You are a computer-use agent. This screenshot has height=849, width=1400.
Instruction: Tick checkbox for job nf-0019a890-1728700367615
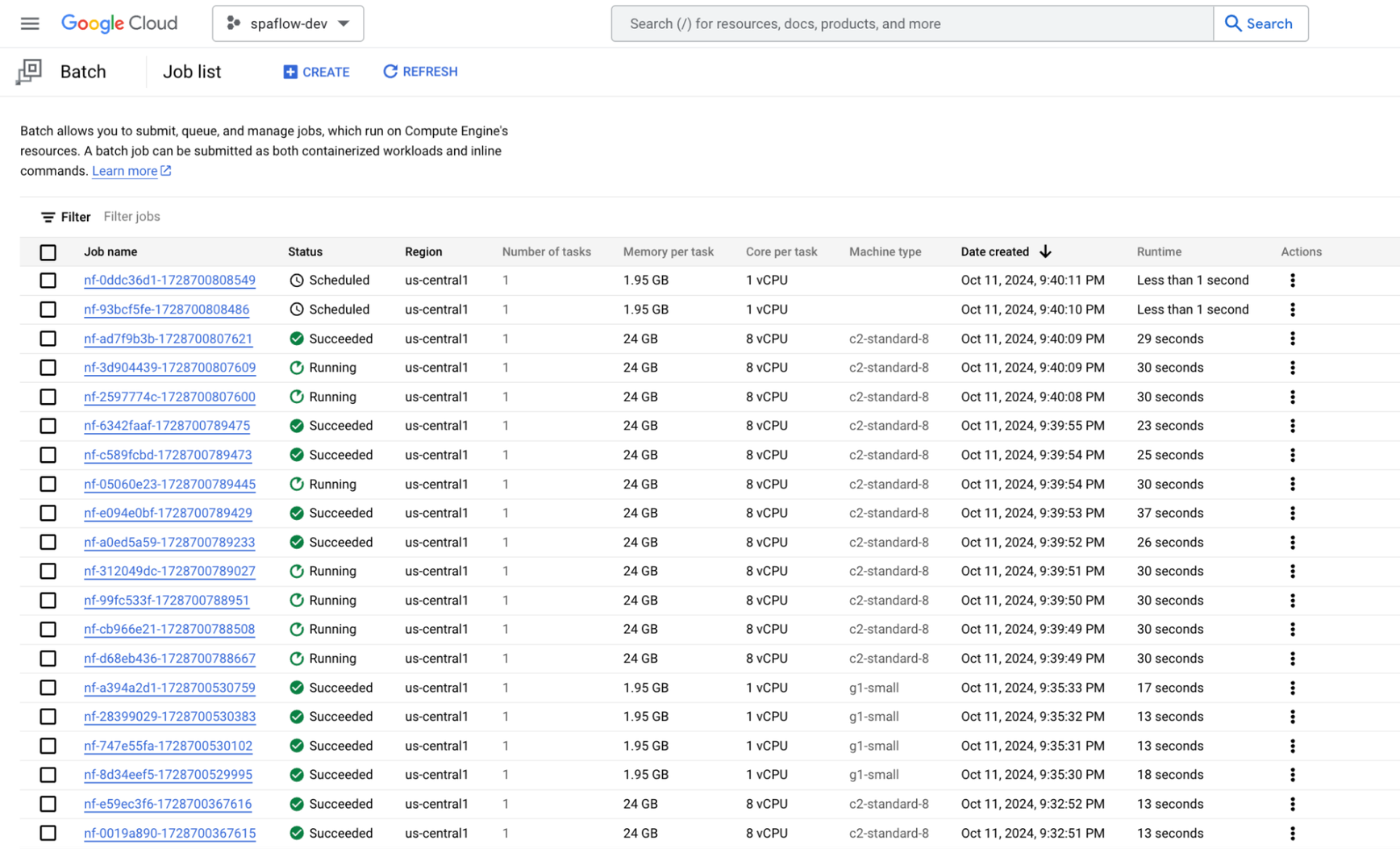48,833
